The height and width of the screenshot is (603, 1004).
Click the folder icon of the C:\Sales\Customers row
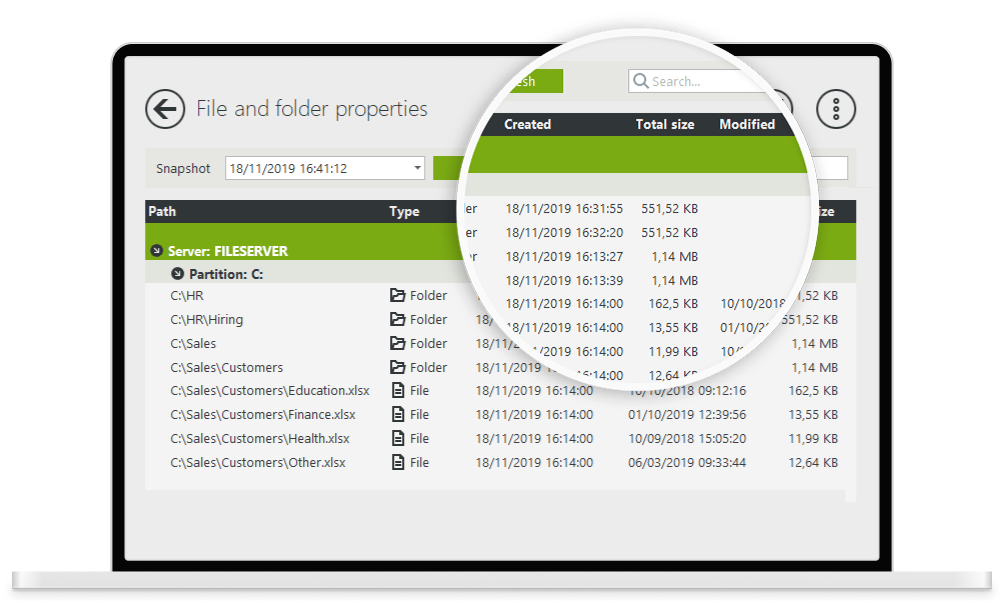[398, 367]
